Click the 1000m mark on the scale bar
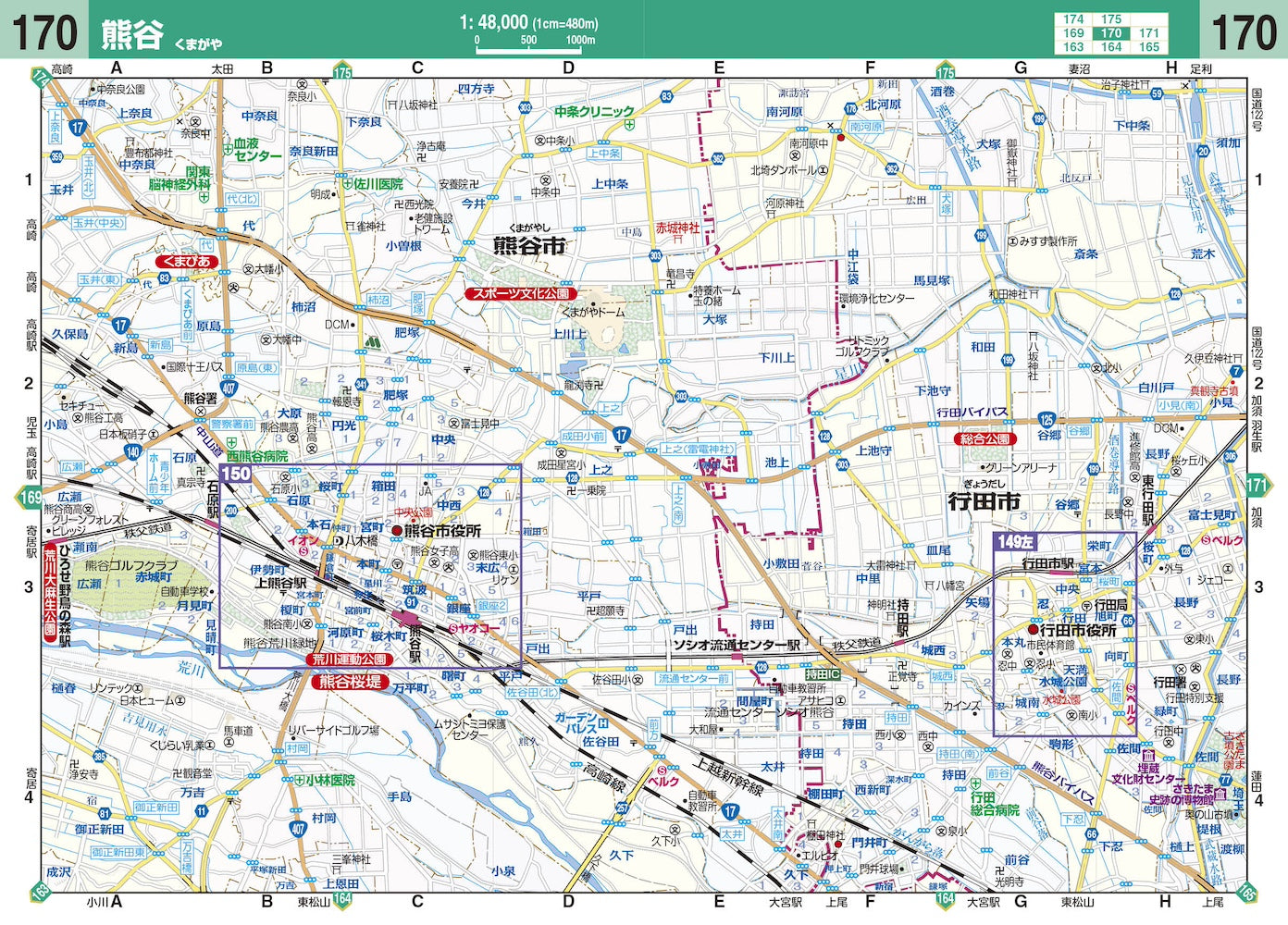The width and height of the screenshot is (1288, 925). [578, 41]
